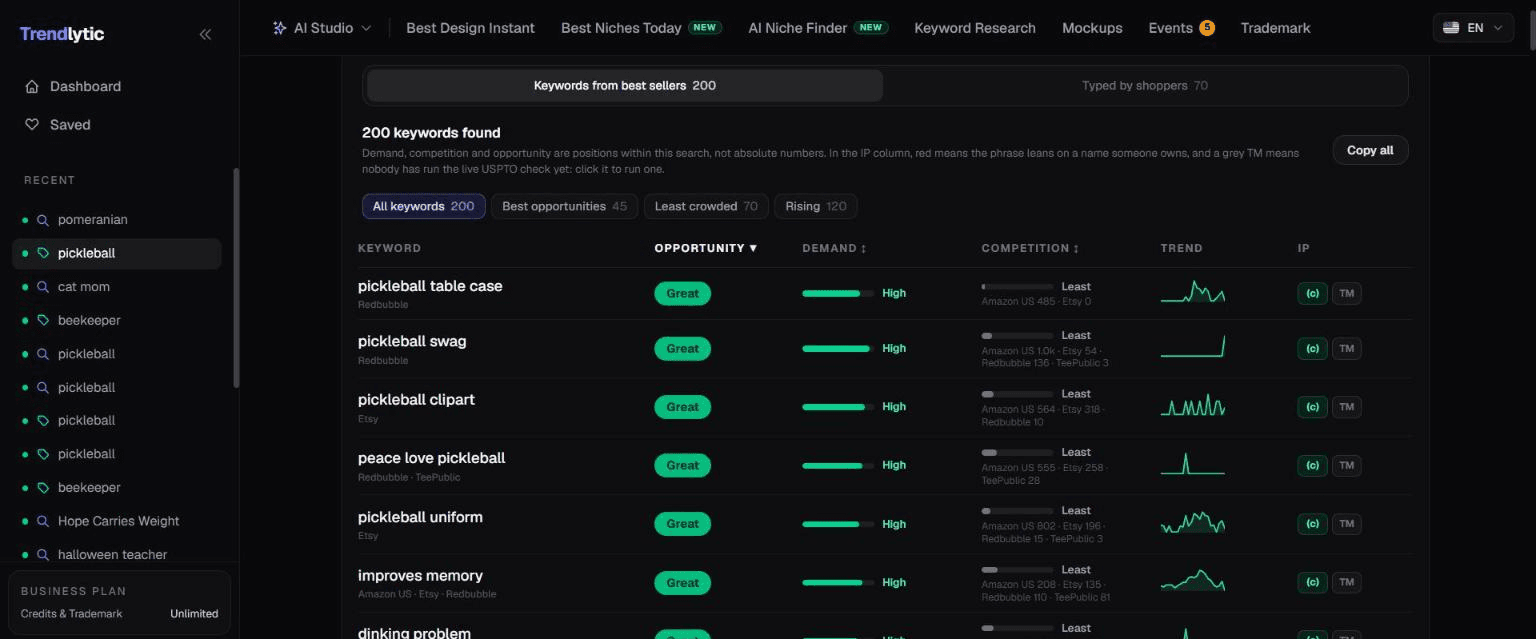Click the Dashboard home icon

pos(32,87)
